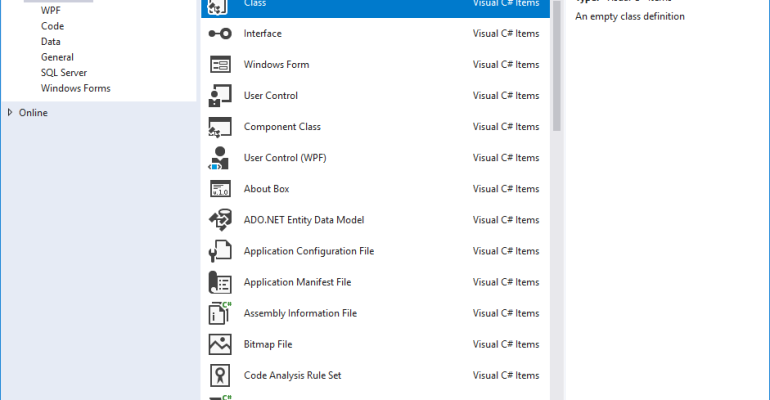Click 'ADO.NET Entity Data Model' text
Image resolution: width=770 pixels, height=400 pixels.
click(304, 220)
